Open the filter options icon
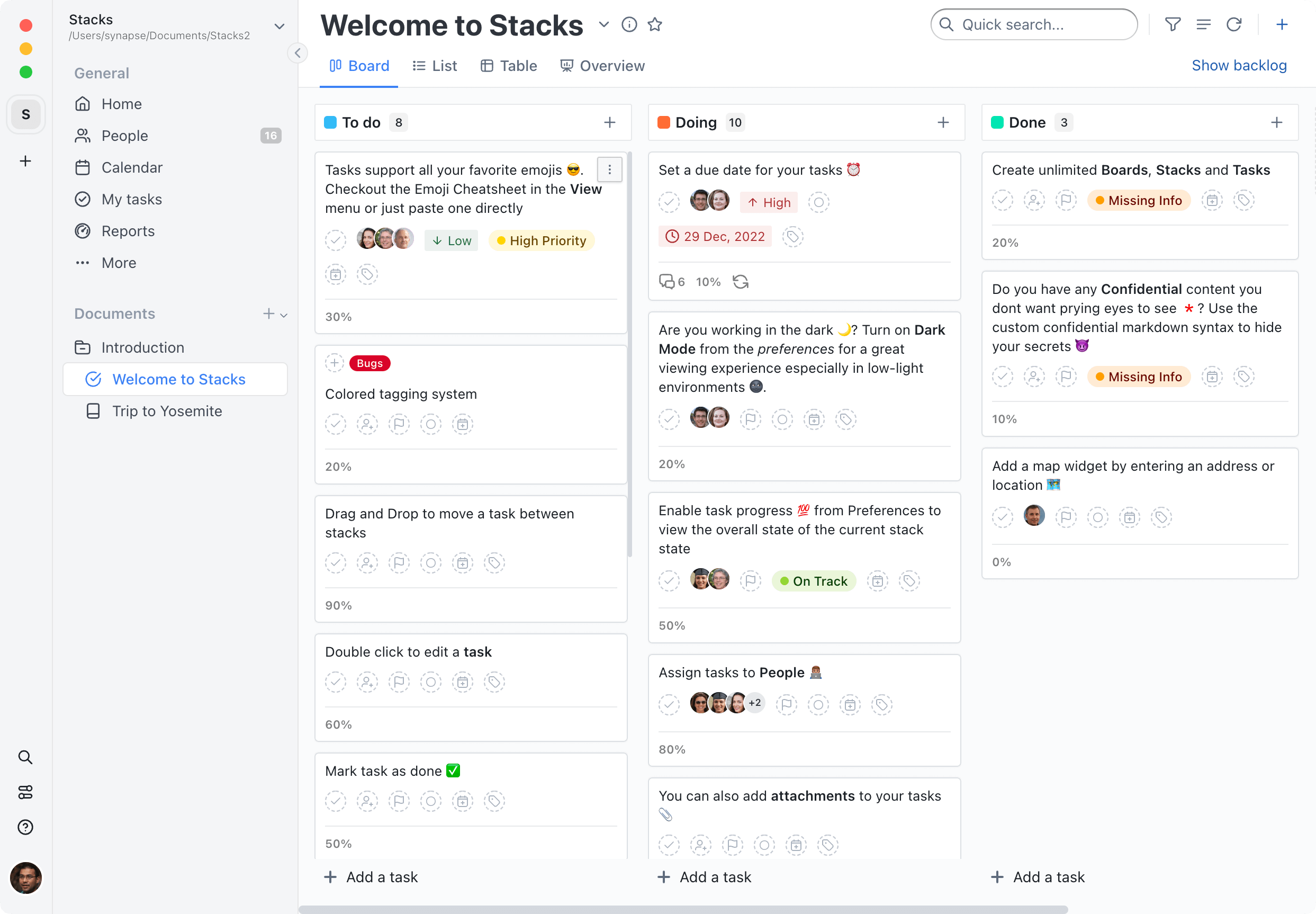The image size is (1316, 914). pyautogui.click(x=1173, y=24)
